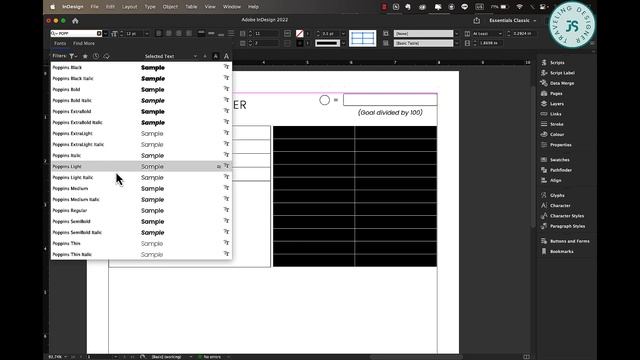Open the Character Styles panel
This screenshot has width=640, height=360.
(x=562, y=216)
